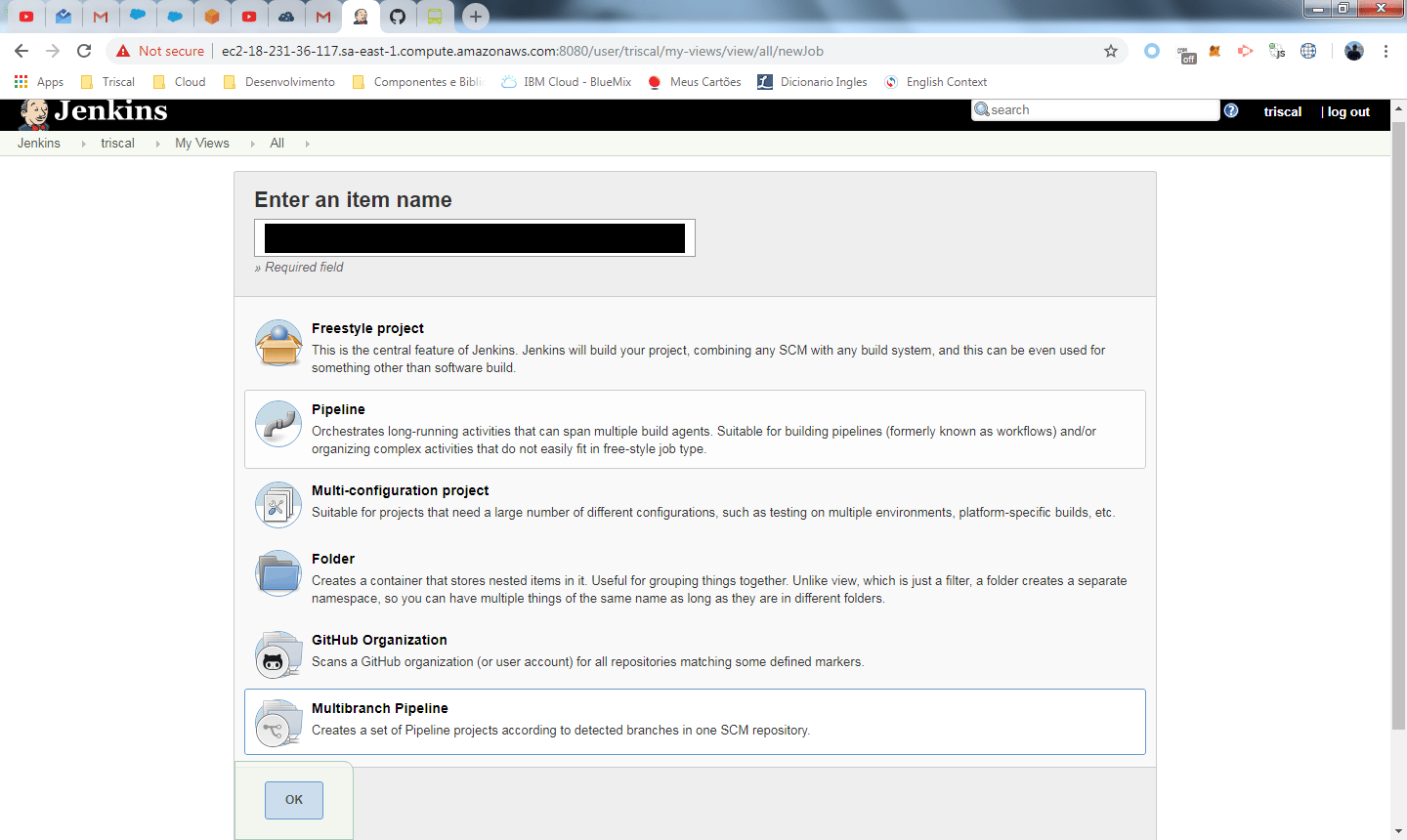Open the triscal user link in the header

(x=1283, y=111)
